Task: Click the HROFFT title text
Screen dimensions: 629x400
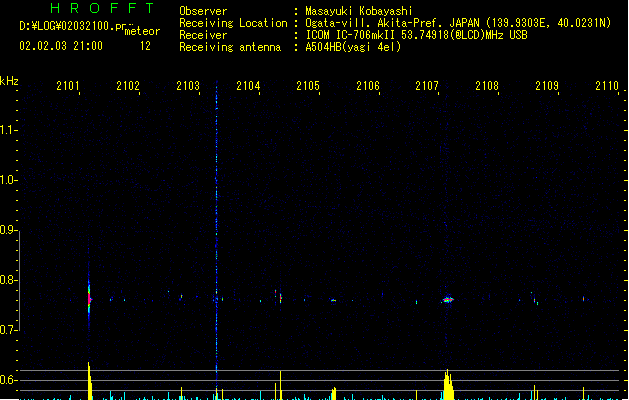Action: coord(102,8)
